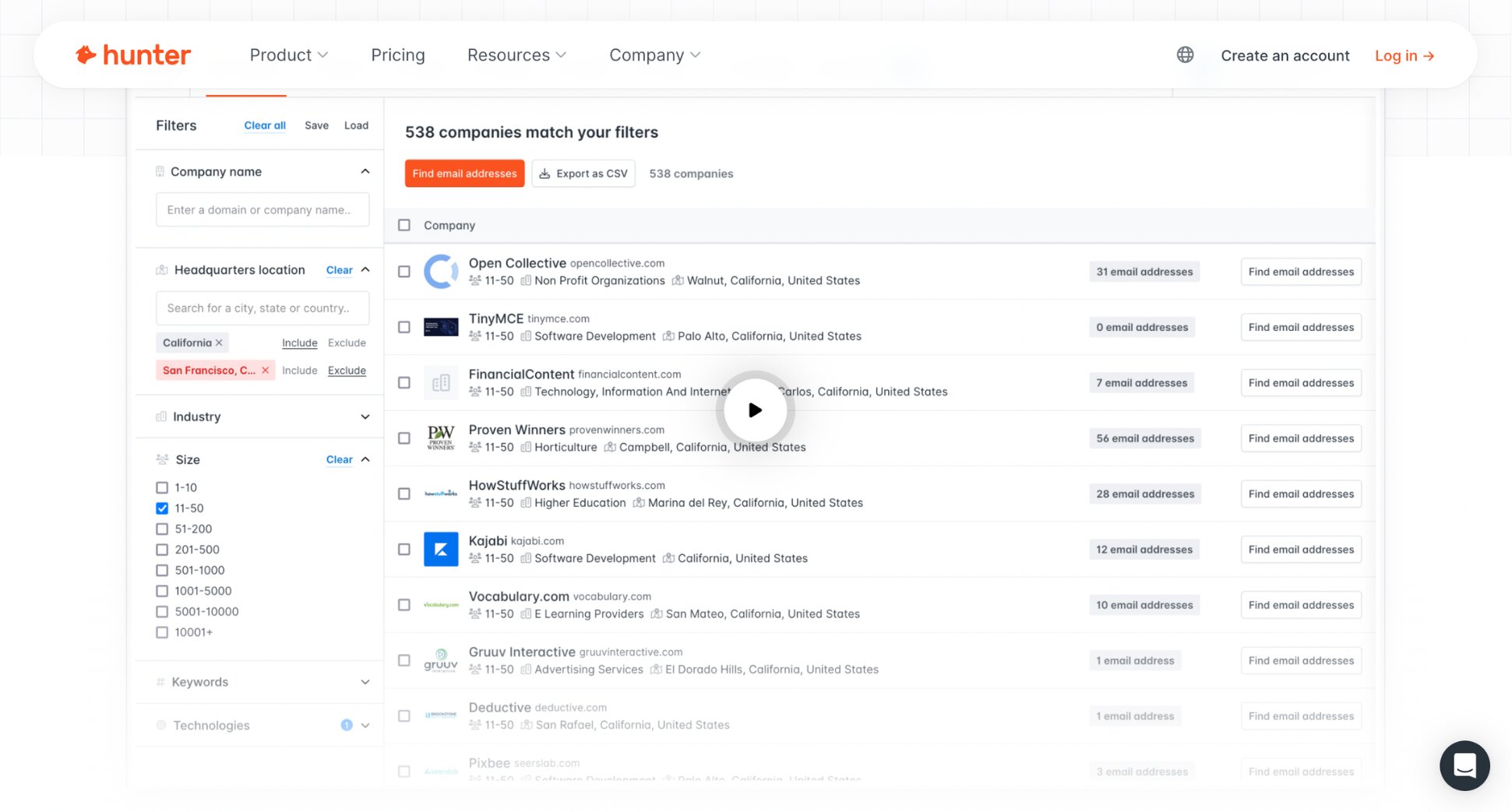Click the Open Collective logo
The width and height of the screenshot is (1512, 812).
[x=441, y=272]
